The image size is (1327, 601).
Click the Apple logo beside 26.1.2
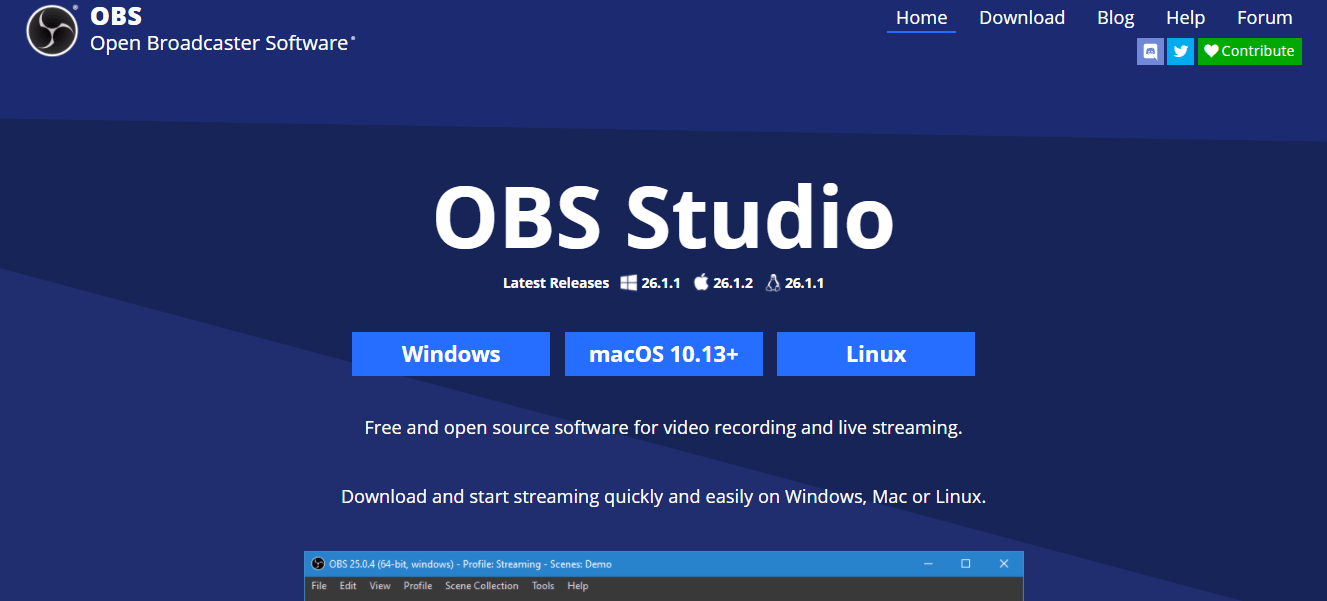[701, 283]
